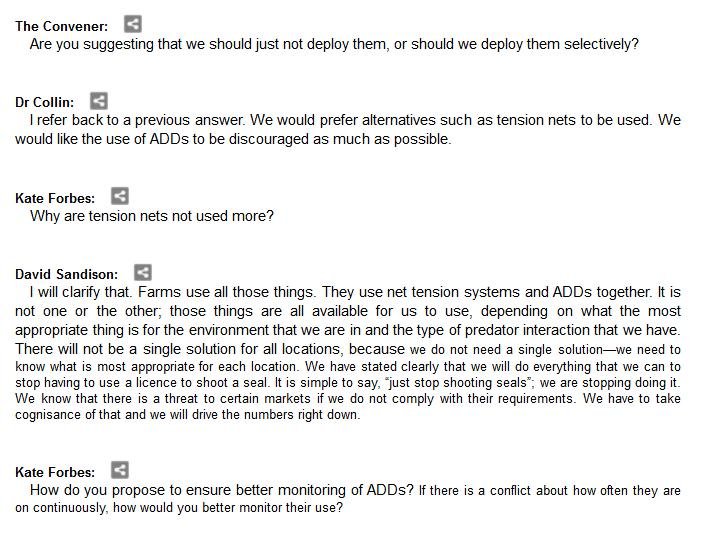
Task: Click the David Sandison speaker heading
Action: [66, 274]
